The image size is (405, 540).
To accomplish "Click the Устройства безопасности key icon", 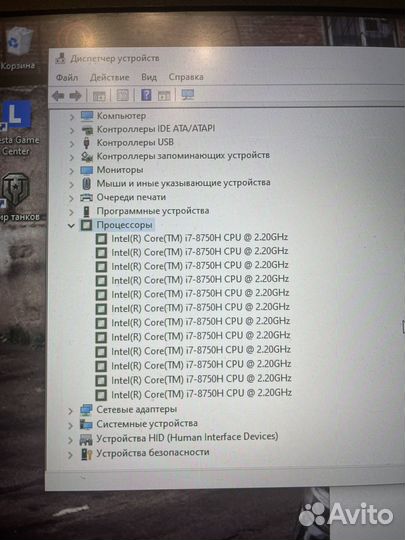I will click(x=86, y=454).
